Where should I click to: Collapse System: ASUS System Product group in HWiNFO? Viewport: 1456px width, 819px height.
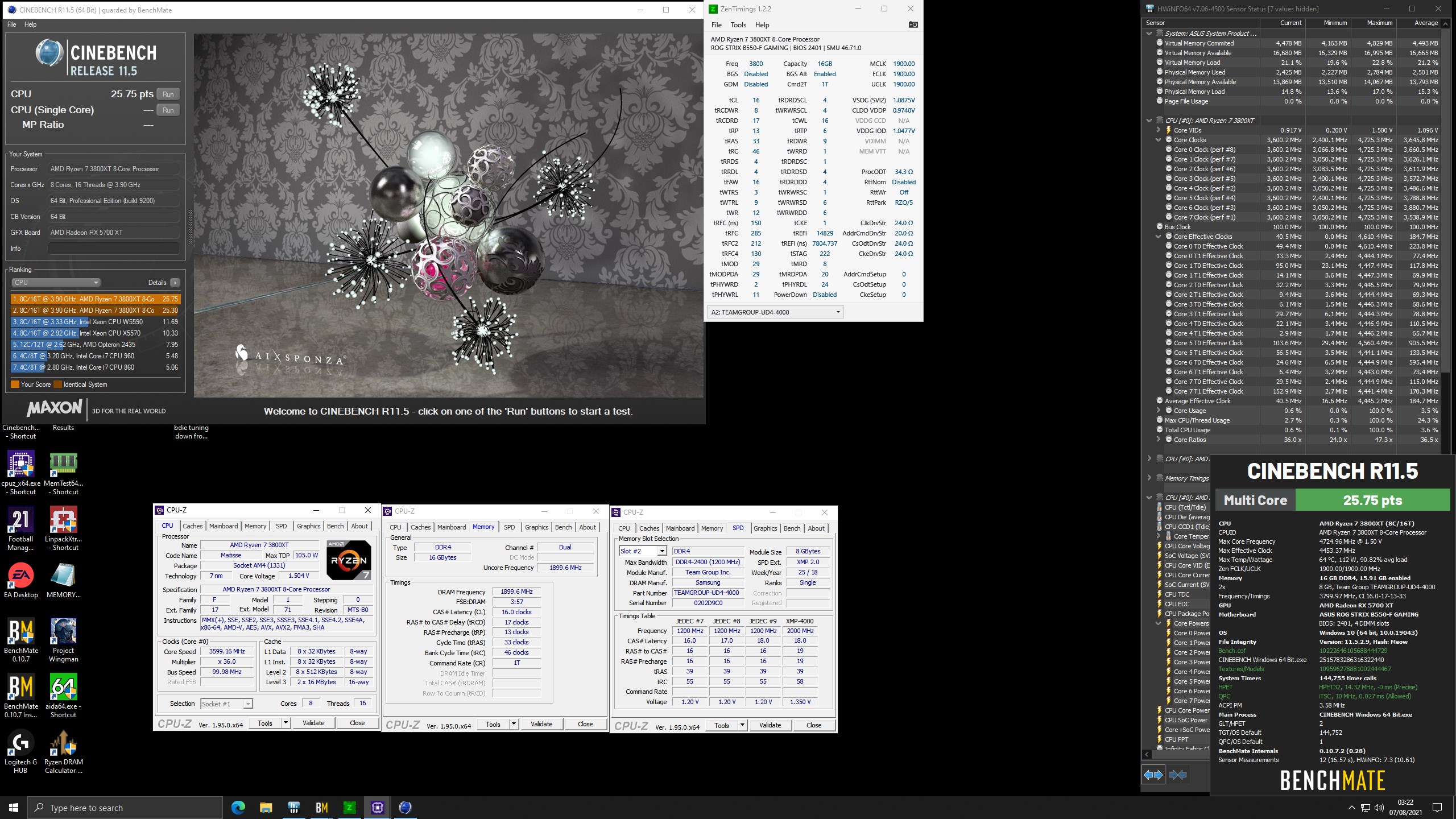(x=1149, y=34)
